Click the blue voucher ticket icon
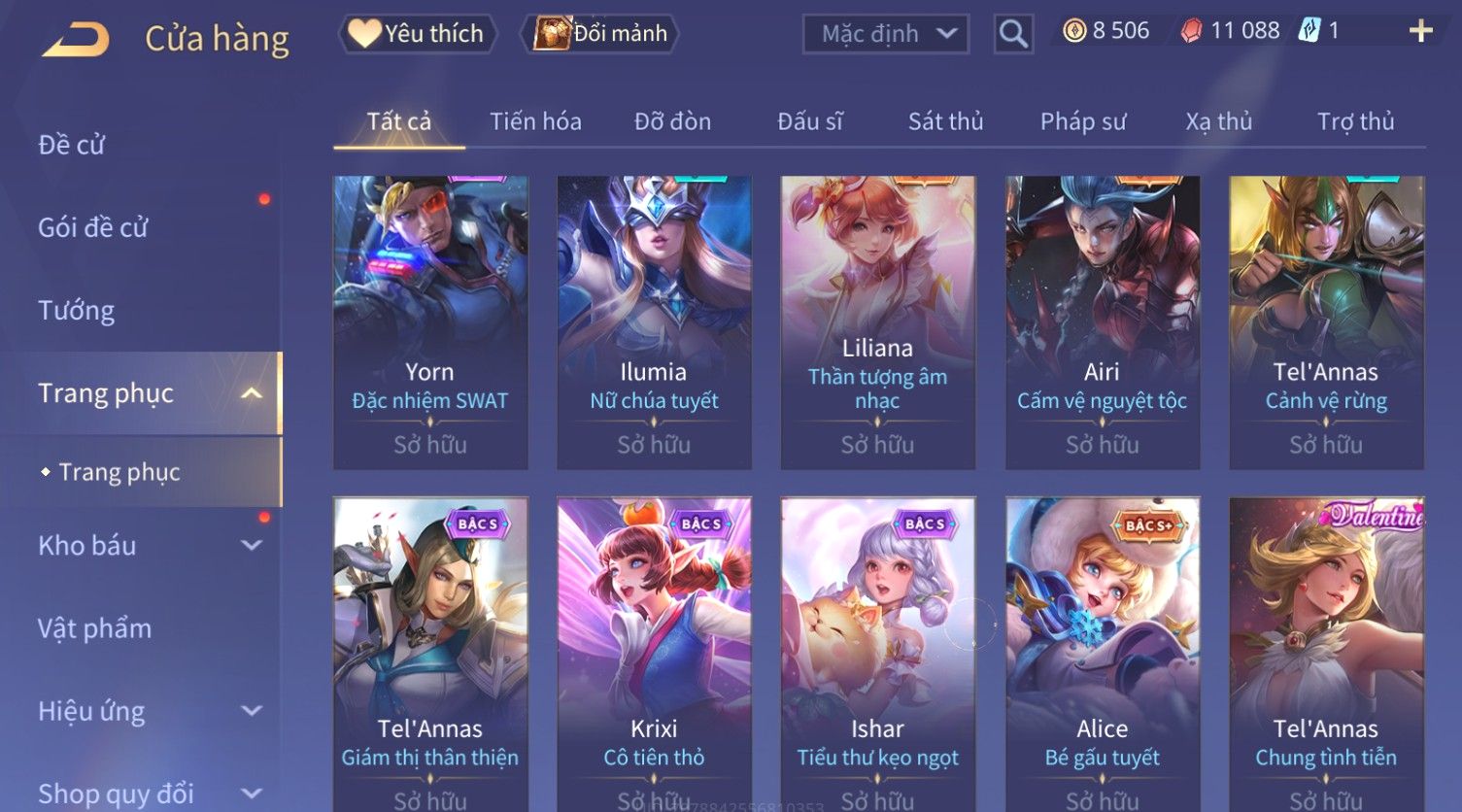The image size is (1462, 812). coord(1309,30)
